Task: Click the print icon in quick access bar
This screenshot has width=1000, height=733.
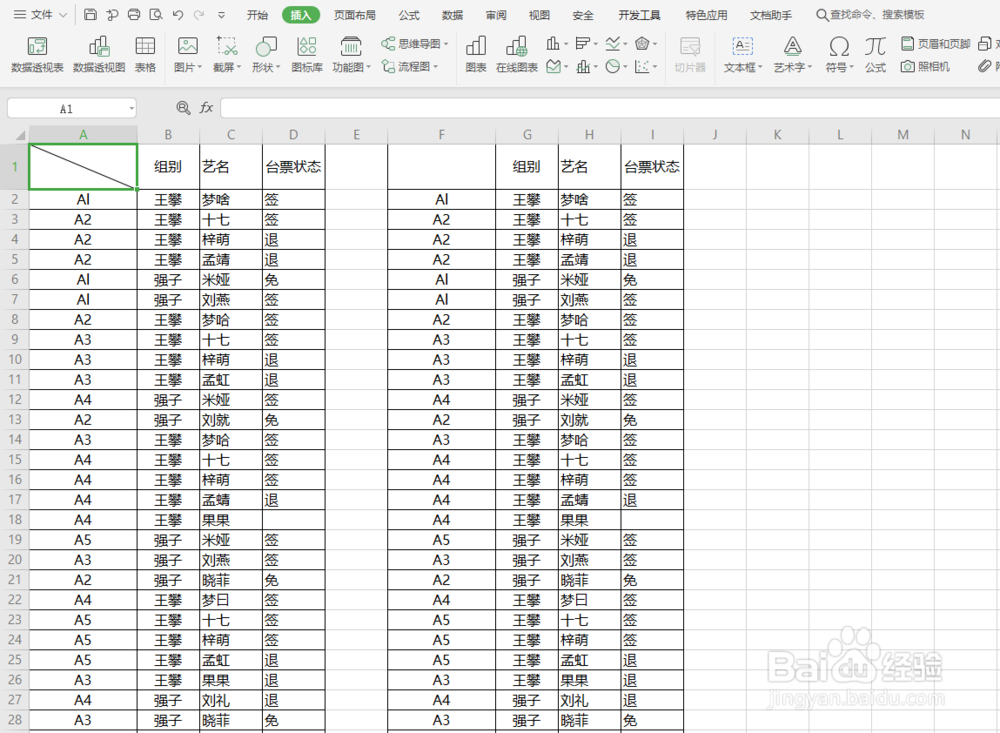Action: pyautogui.click(x=134, y=15)
